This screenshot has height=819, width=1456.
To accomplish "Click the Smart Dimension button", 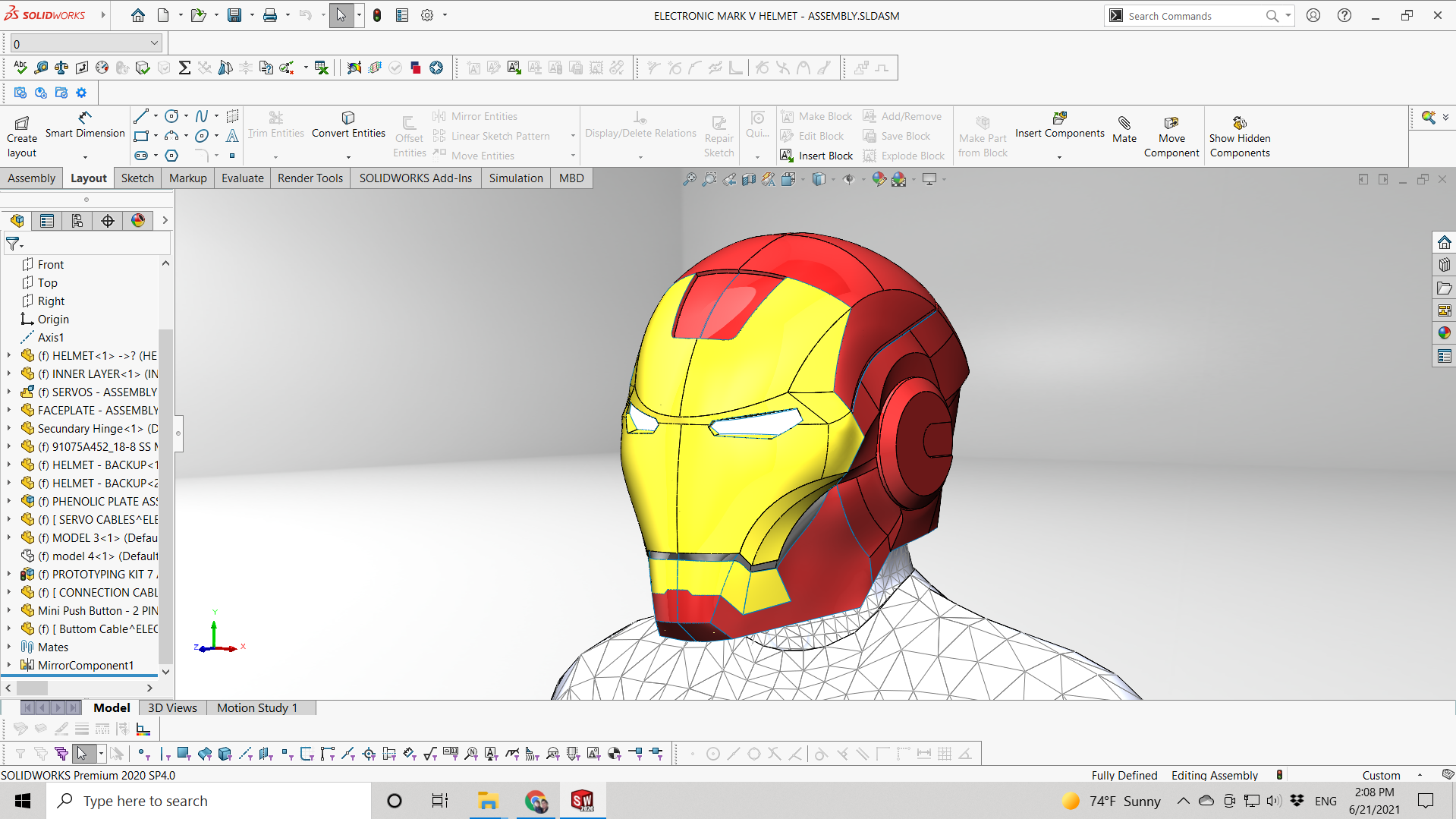I will (x=85, y=125).
